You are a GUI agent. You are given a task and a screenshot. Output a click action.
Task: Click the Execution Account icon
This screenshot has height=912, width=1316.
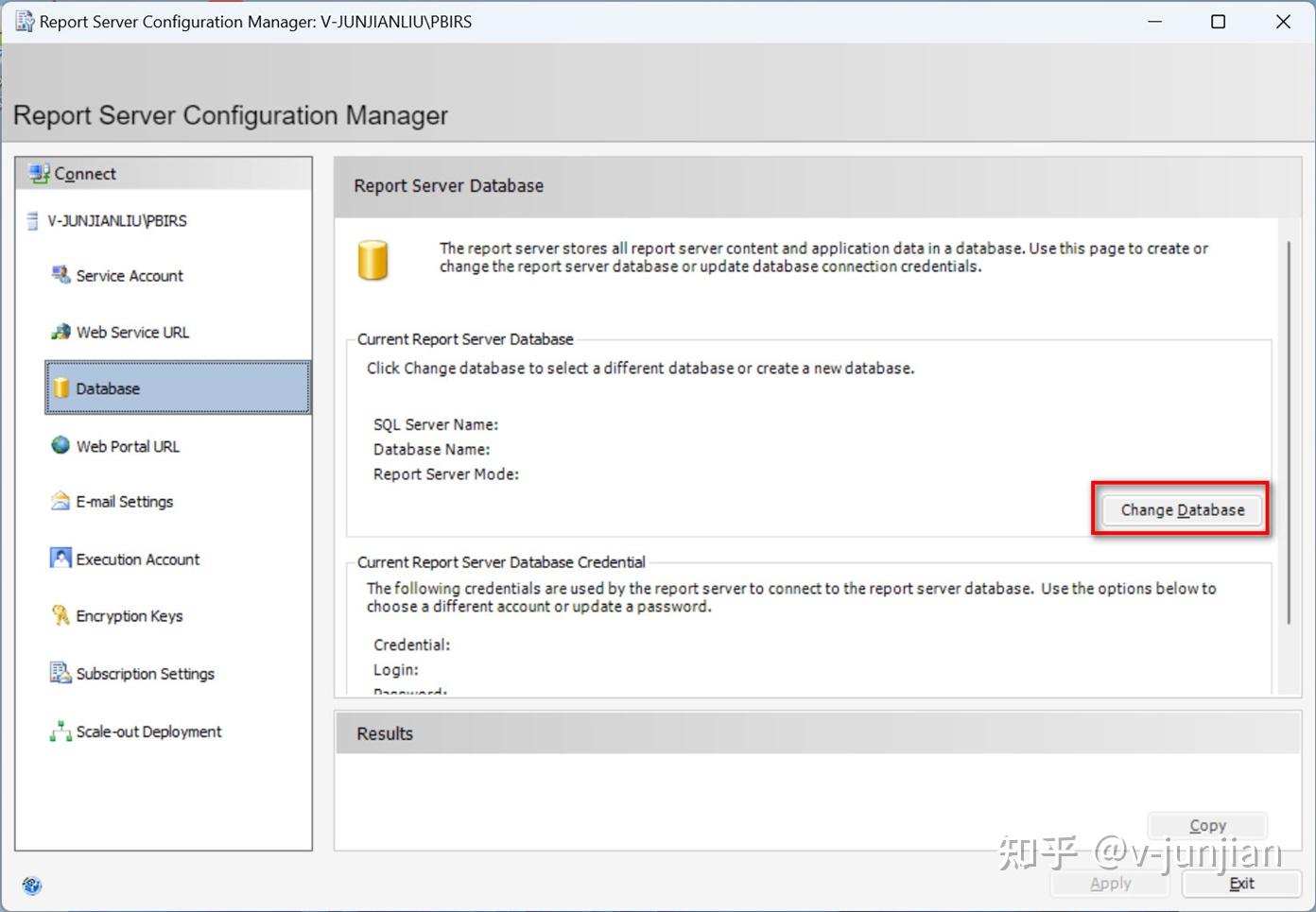click(60, 559)
